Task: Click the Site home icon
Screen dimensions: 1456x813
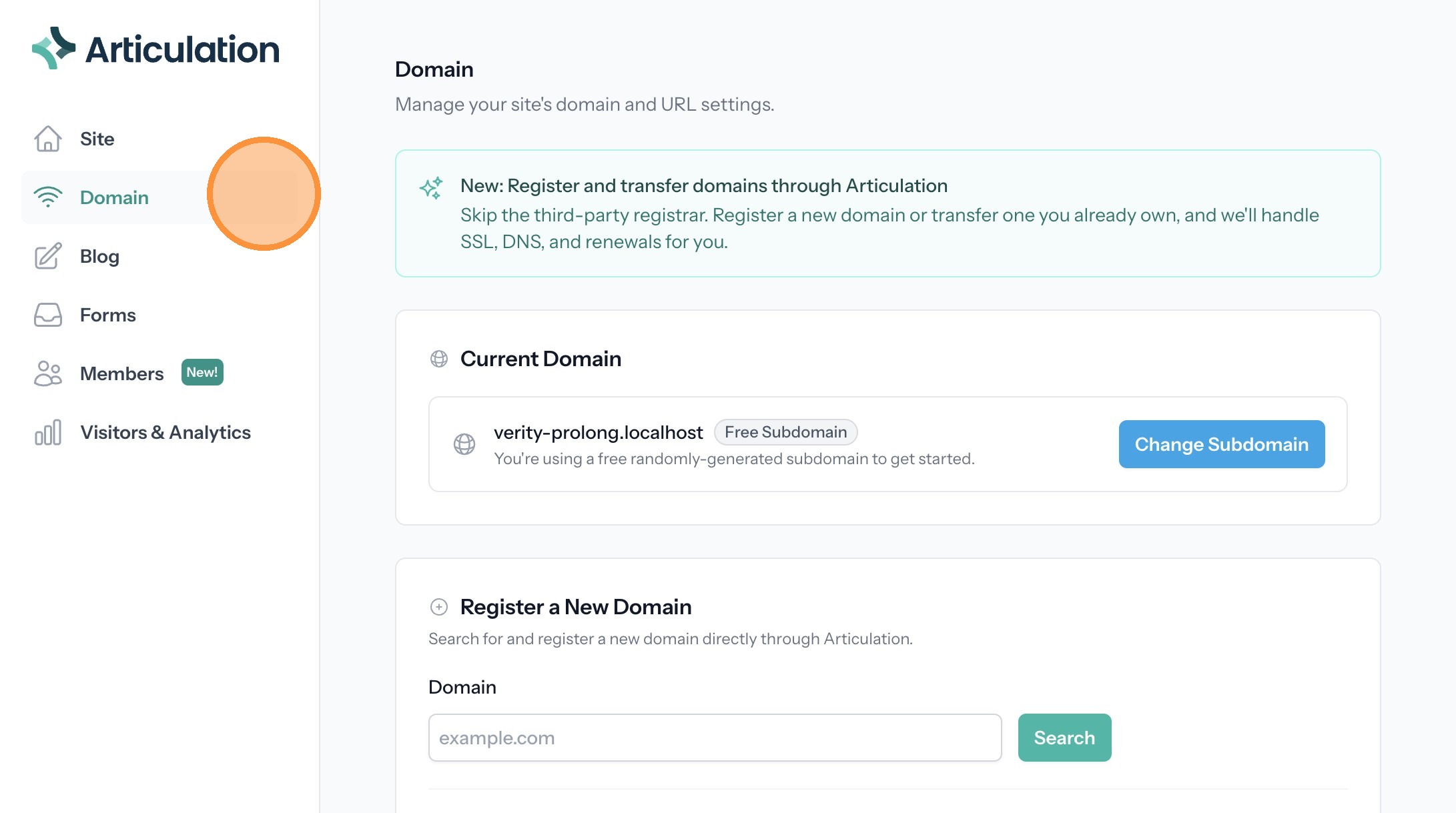Action: click(48, 139)
